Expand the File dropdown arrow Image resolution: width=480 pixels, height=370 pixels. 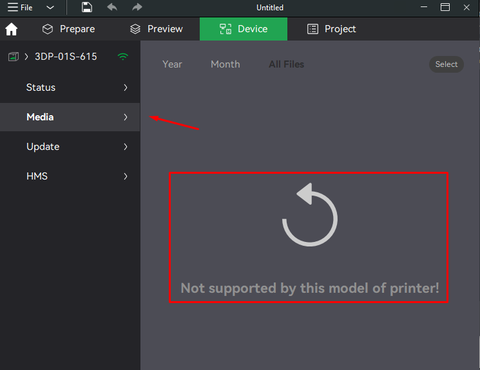click(50, 7)
